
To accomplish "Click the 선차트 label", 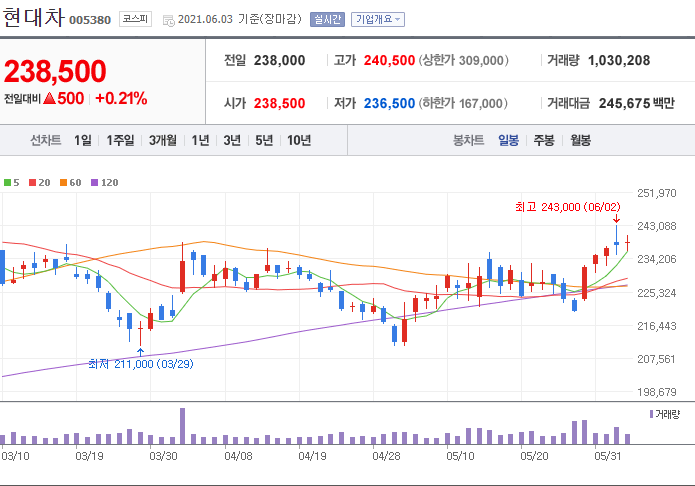I will coord(45,140).
